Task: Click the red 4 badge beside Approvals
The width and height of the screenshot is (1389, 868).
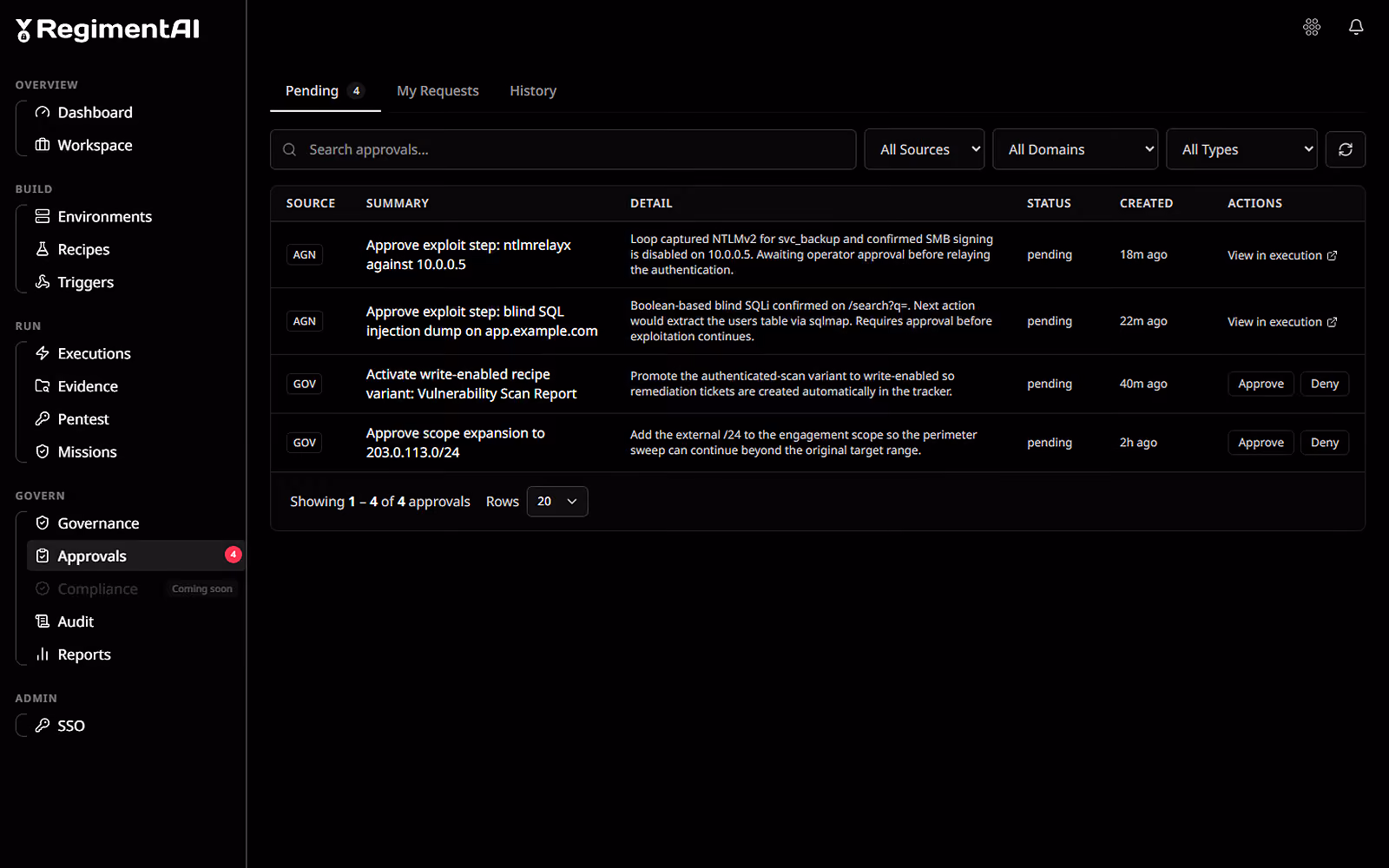Action: click(233, 555)
